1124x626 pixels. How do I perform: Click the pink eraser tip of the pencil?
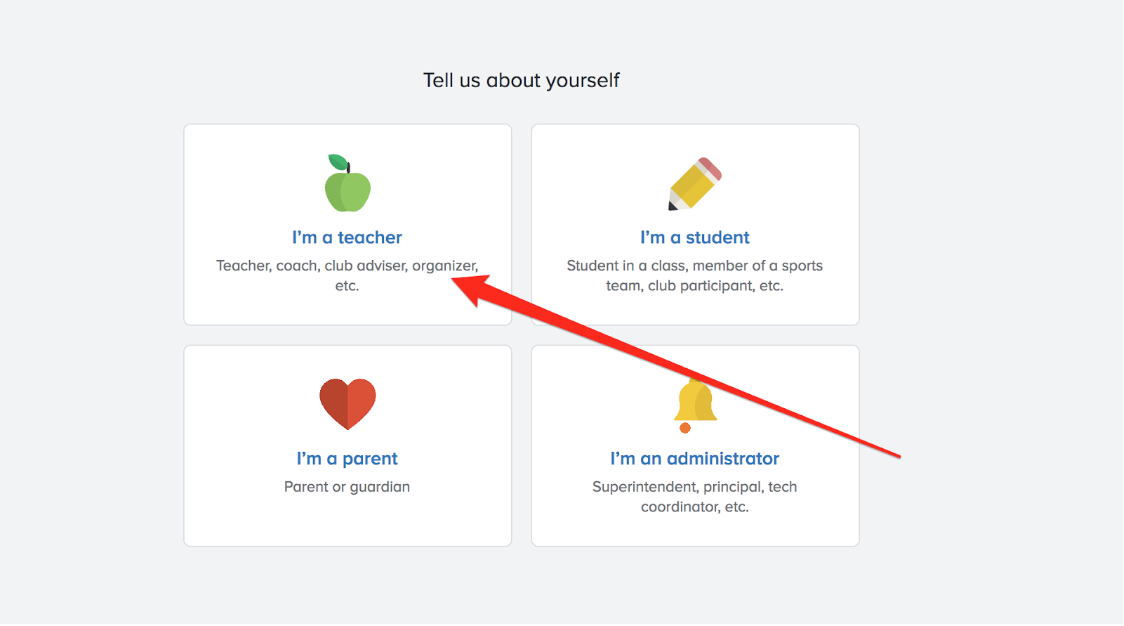(x=710, y=167)
